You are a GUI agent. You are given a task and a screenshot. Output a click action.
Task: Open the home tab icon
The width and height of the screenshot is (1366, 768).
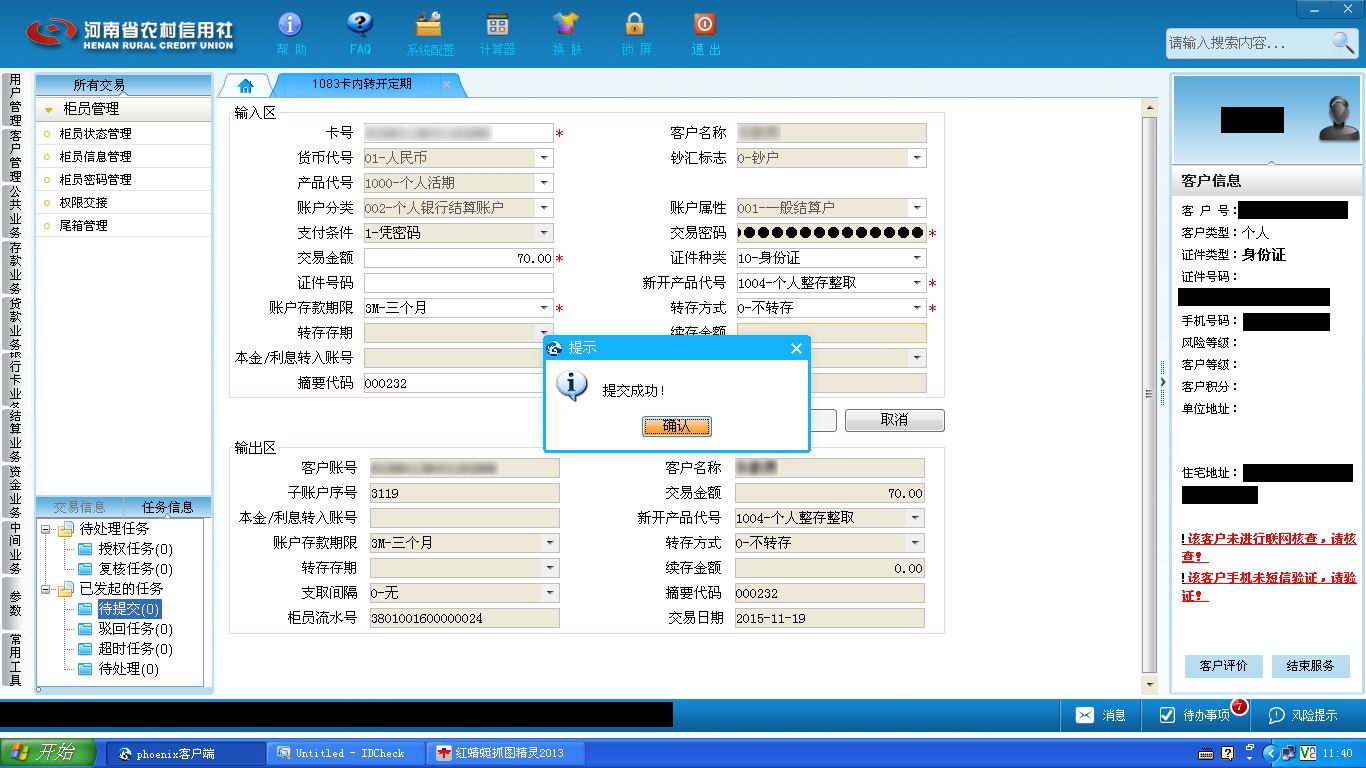[x=245, y=86]
